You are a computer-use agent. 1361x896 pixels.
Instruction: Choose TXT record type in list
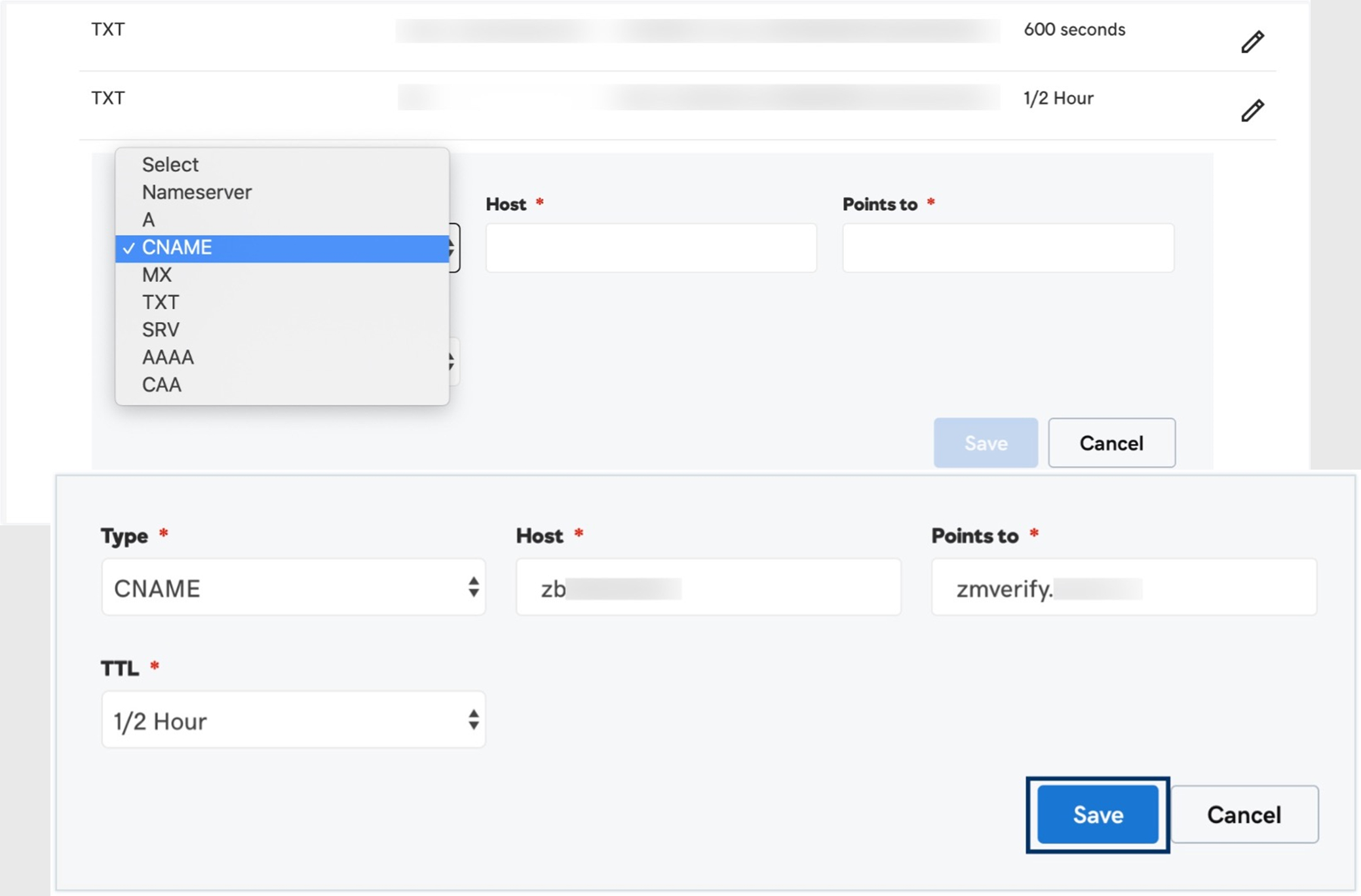point(282,302)
